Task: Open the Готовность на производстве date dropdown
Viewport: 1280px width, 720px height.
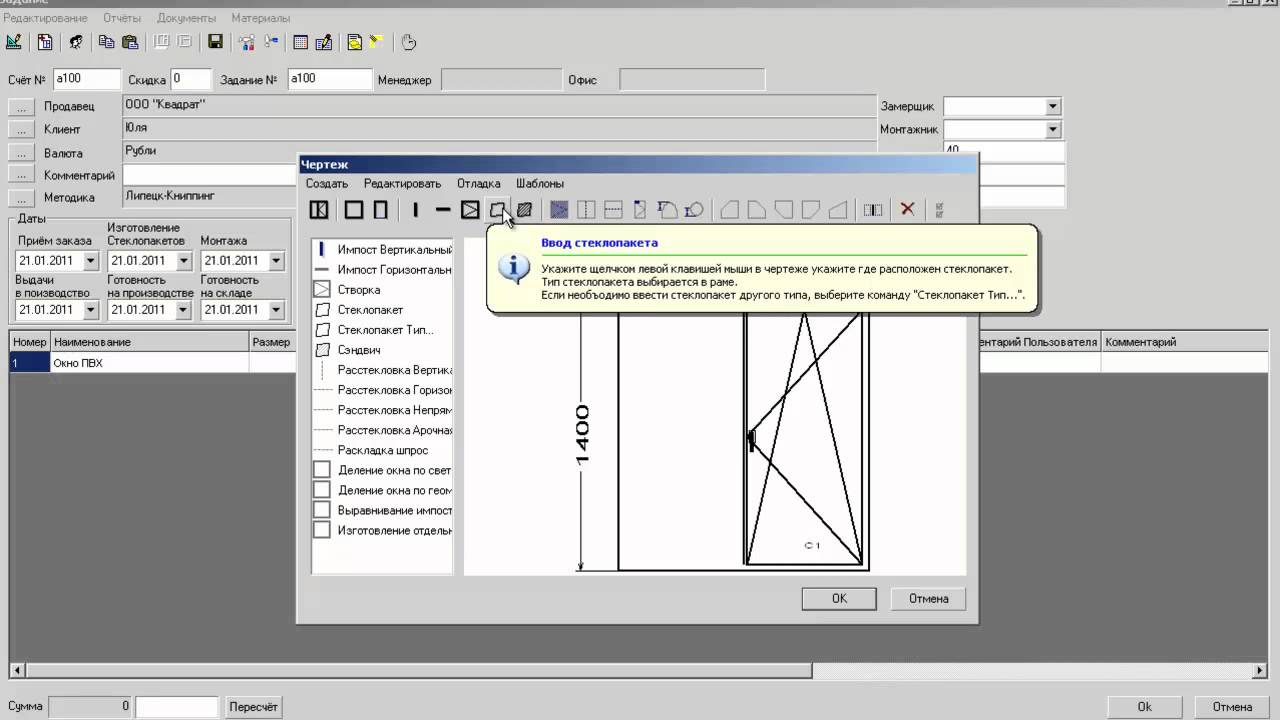Action: 184,310
